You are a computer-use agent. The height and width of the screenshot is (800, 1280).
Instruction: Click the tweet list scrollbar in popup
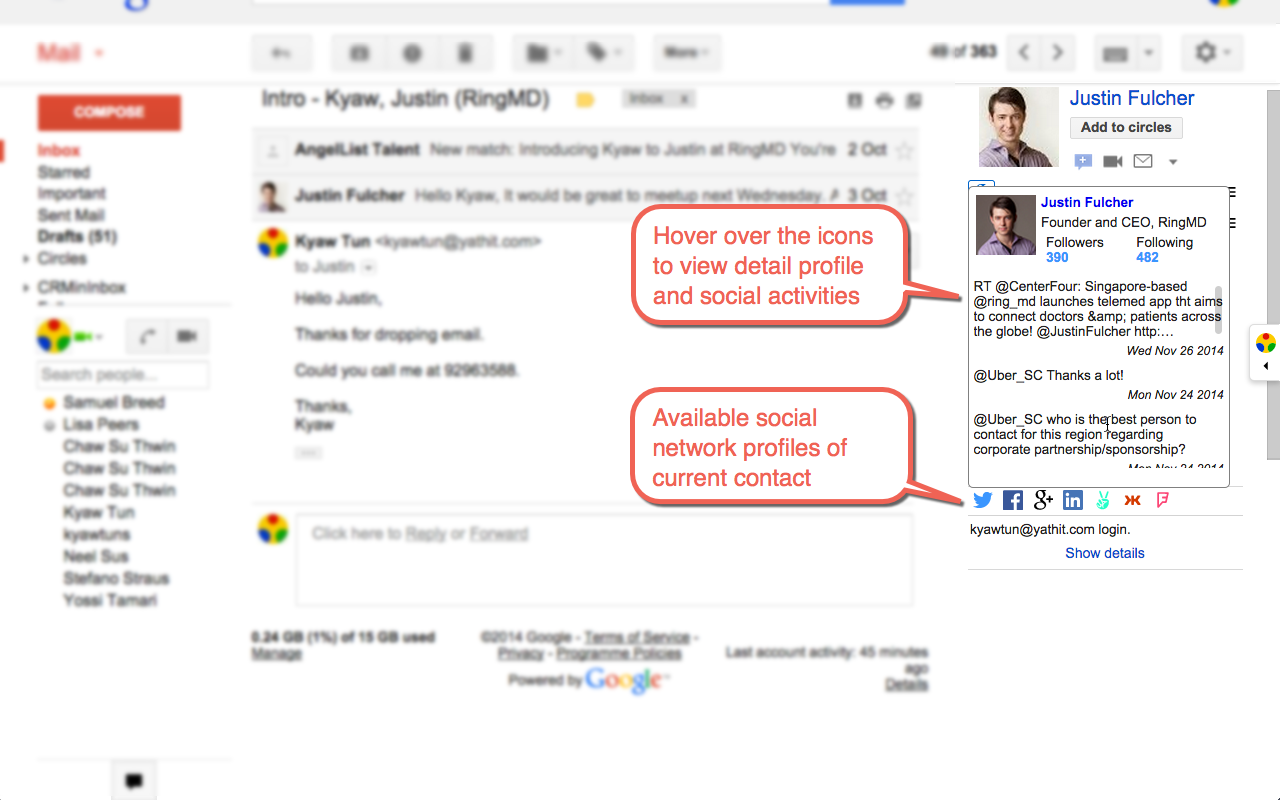[x=1219, y=309]
